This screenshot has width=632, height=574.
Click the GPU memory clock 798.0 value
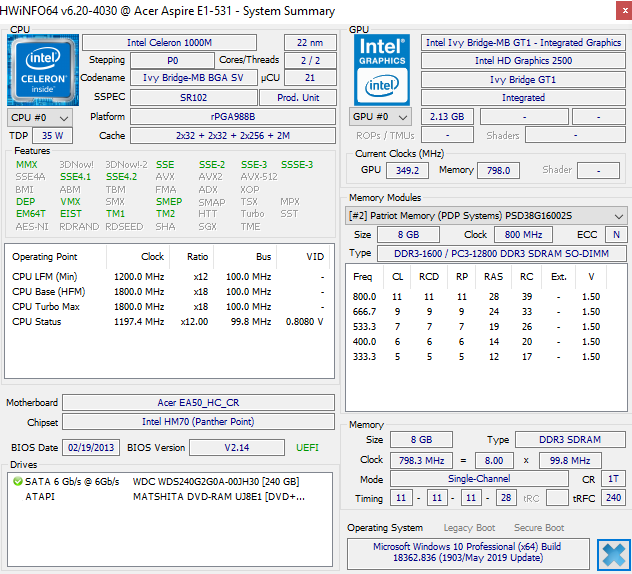[498, 170]
